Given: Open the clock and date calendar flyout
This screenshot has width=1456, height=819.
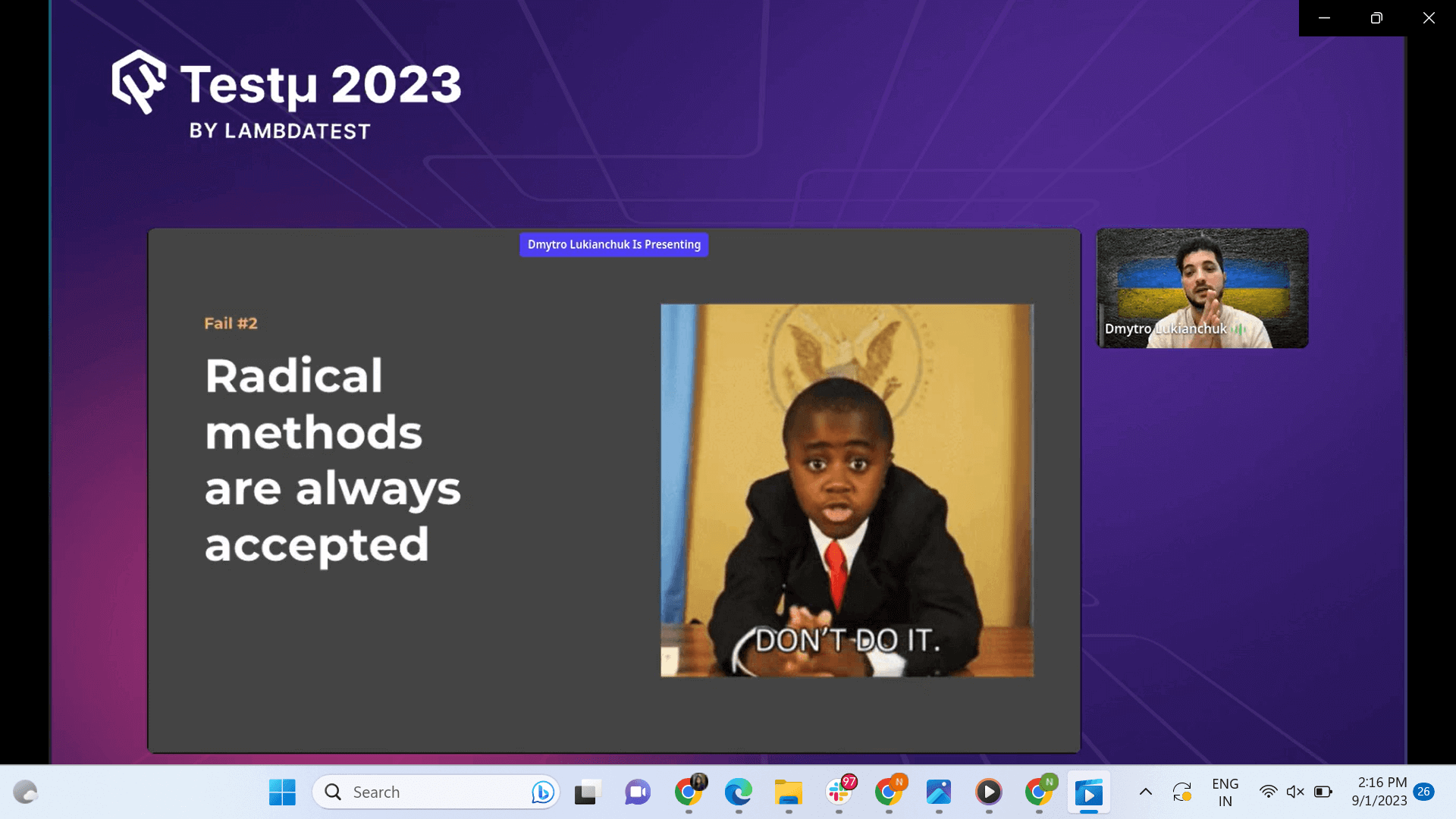Looking at the screenshot, I should point(1379,792).
